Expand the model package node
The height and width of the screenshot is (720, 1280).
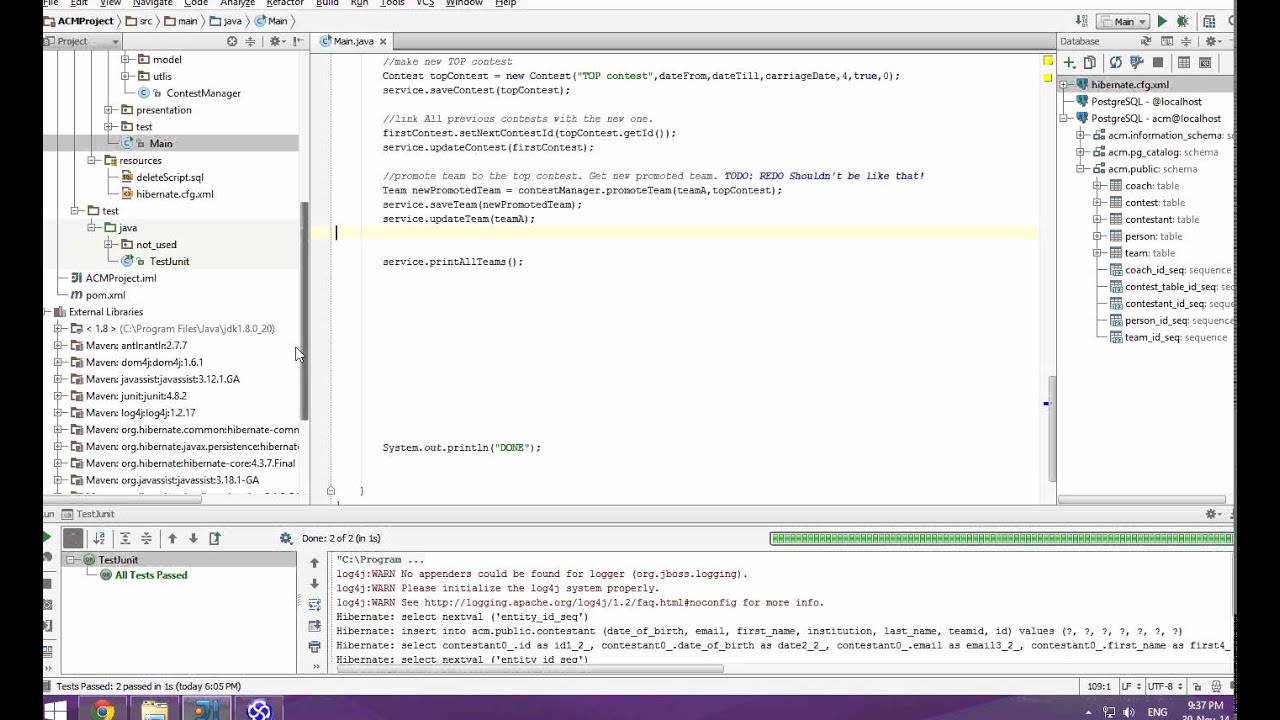pos(126,60)
